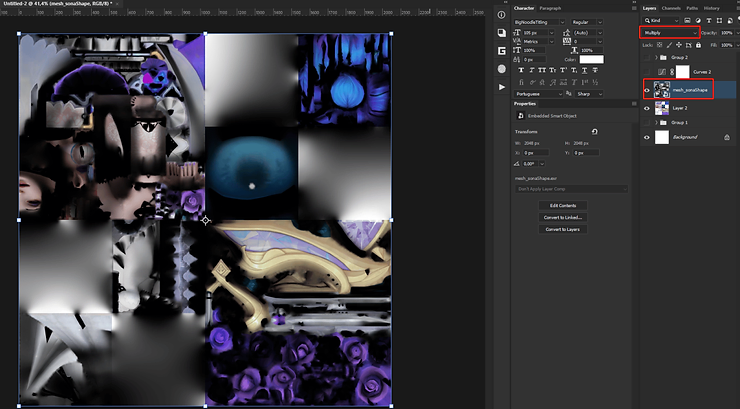Open the Paragraph tab

coord(551,8)
